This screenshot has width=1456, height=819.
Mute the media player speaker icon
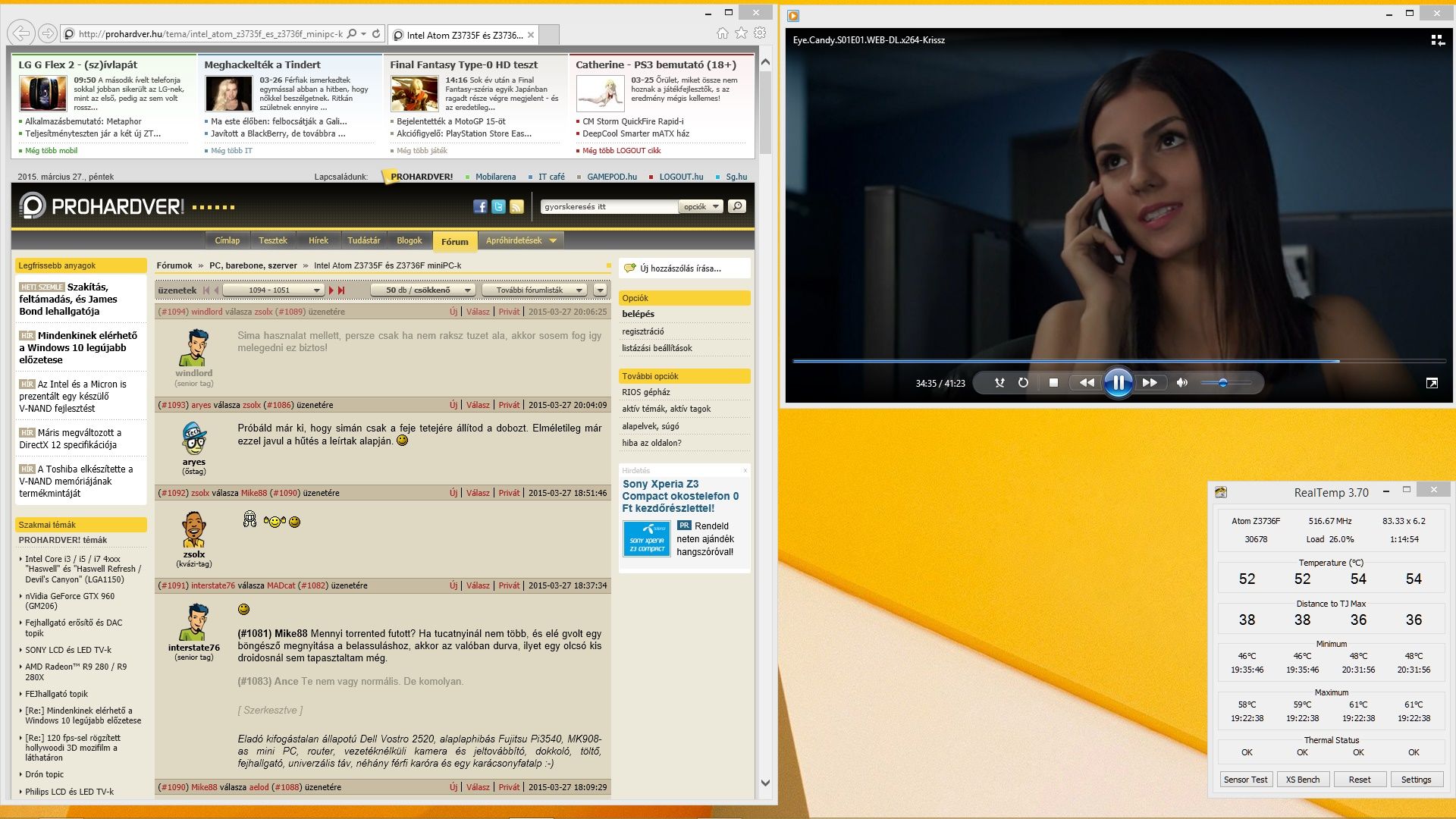1181,383
